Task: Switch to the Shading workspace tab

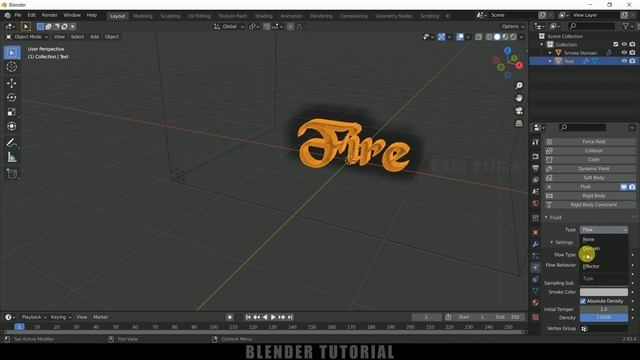Action: pos(264,16)
